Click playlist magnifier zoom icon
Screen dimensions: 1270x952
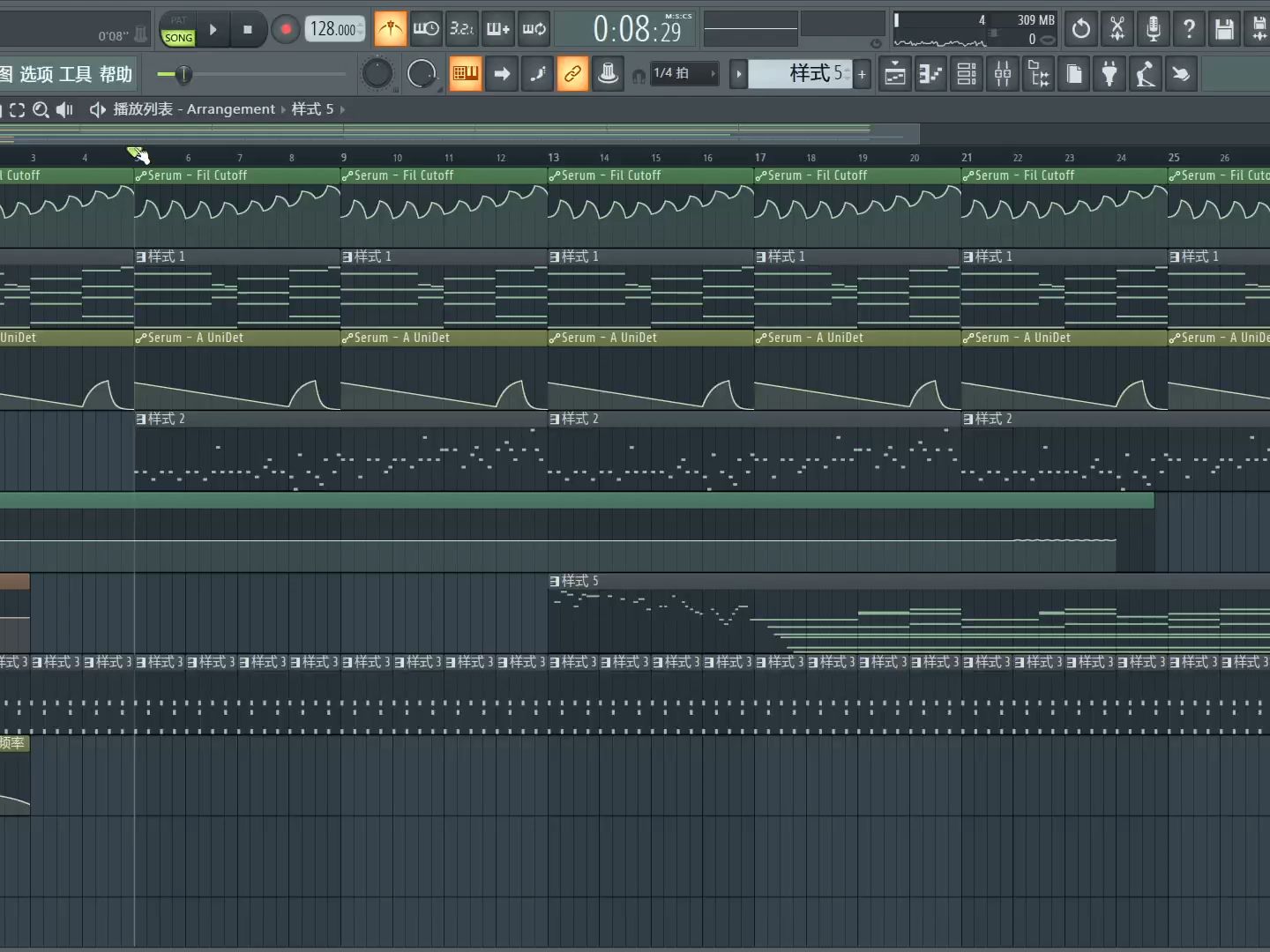pos(41,109)
